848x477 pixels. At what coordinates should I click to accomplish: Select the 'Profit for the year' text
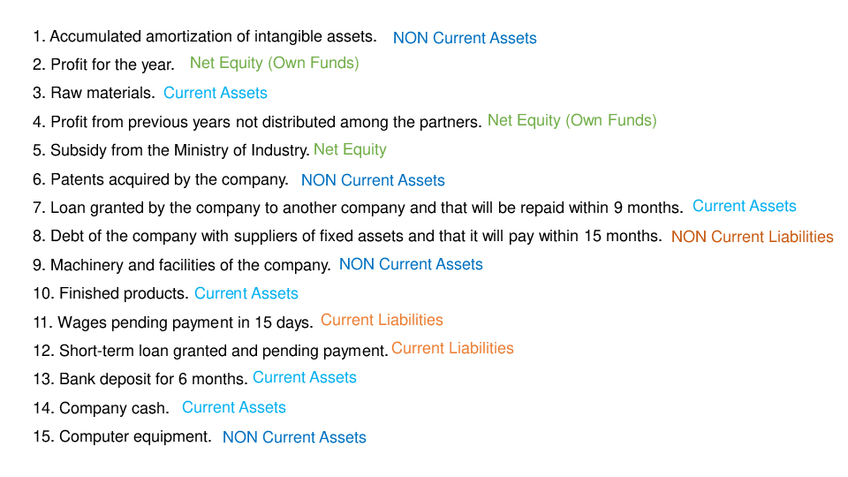(x=104, y=64)
